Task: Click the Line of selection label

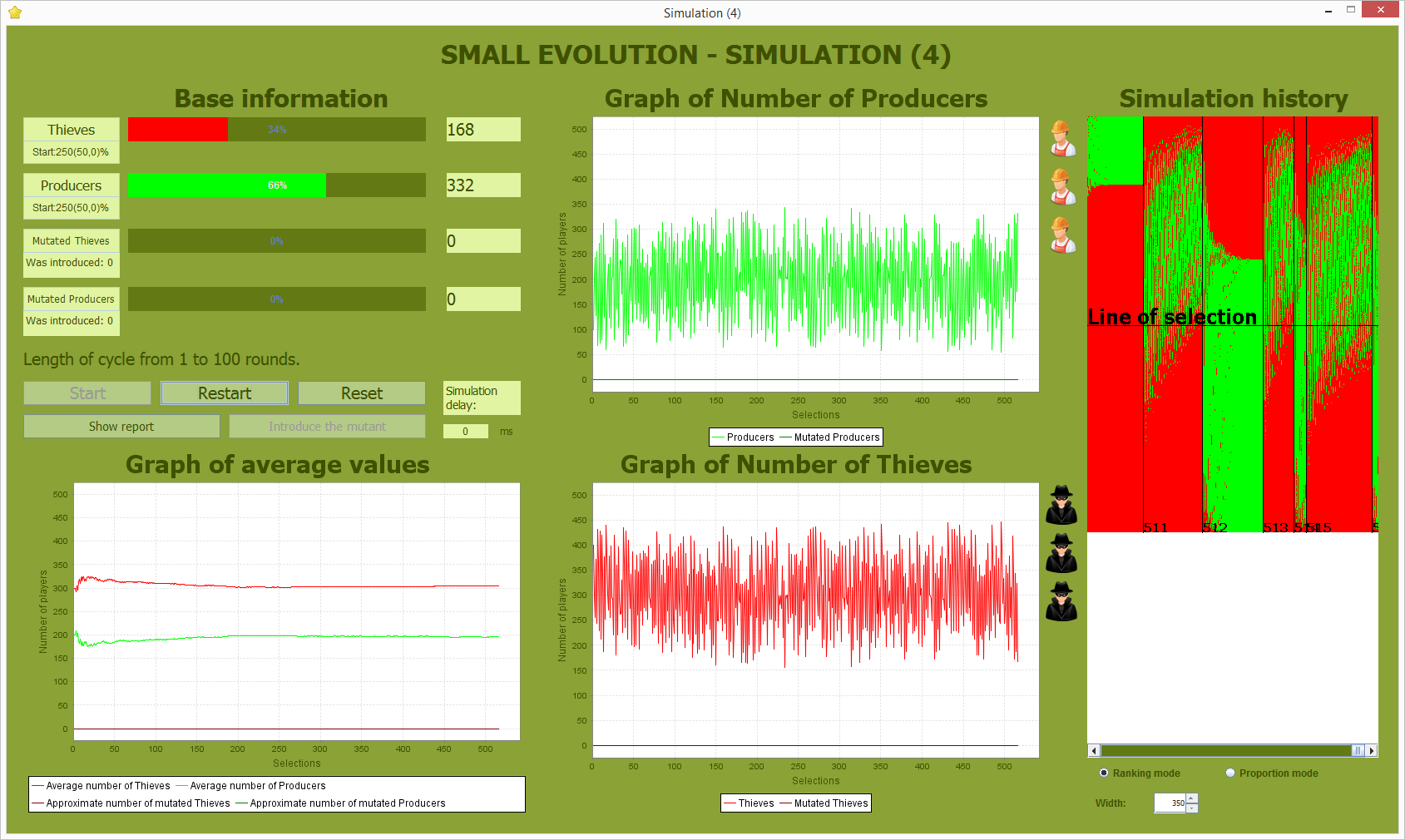Action: click(x=1172, y=317)
